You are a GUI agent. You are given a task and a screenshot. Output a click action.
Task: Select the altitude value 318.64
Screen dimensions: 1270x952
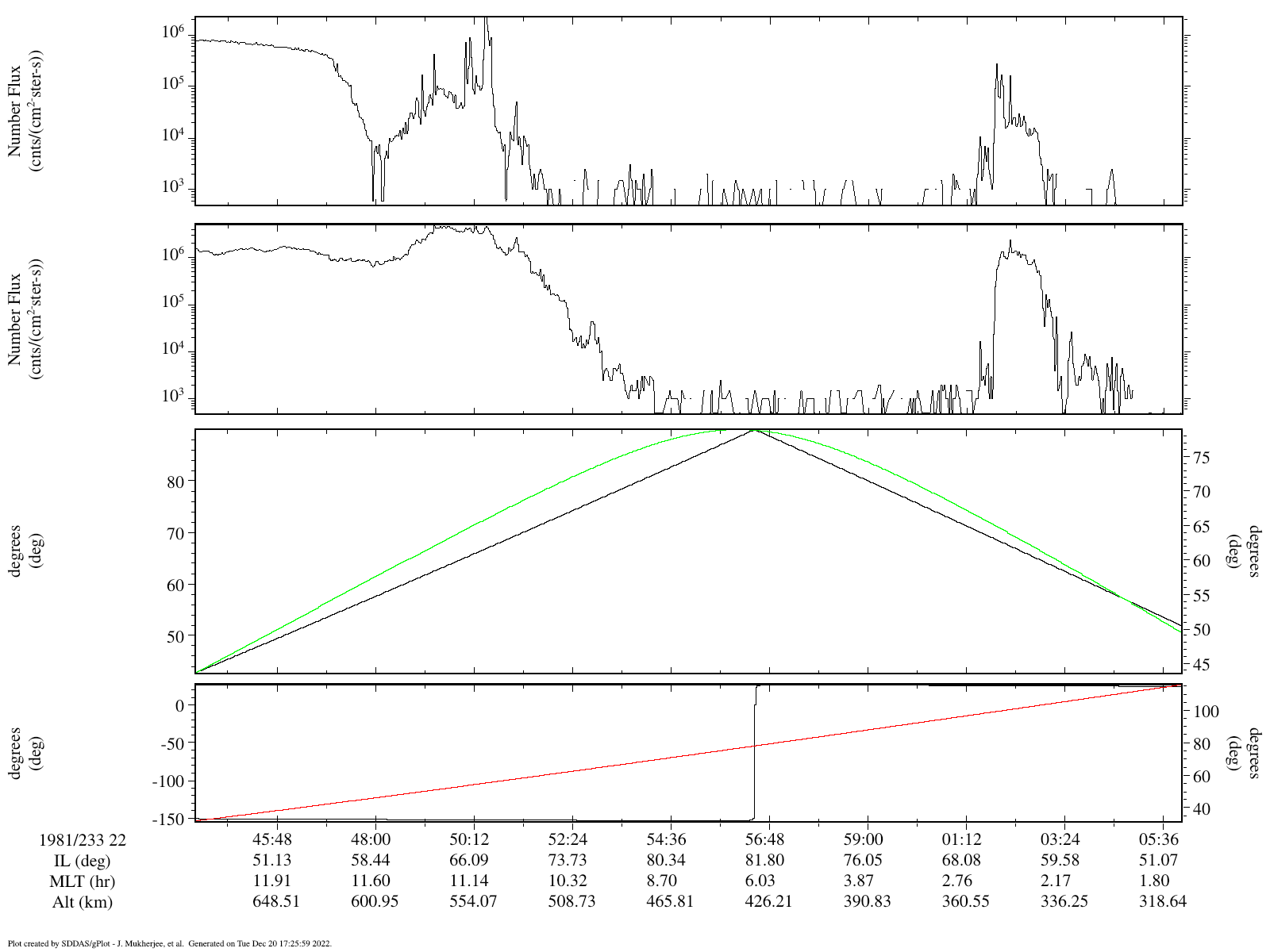pyautogui.click(x=1162, y=901)
